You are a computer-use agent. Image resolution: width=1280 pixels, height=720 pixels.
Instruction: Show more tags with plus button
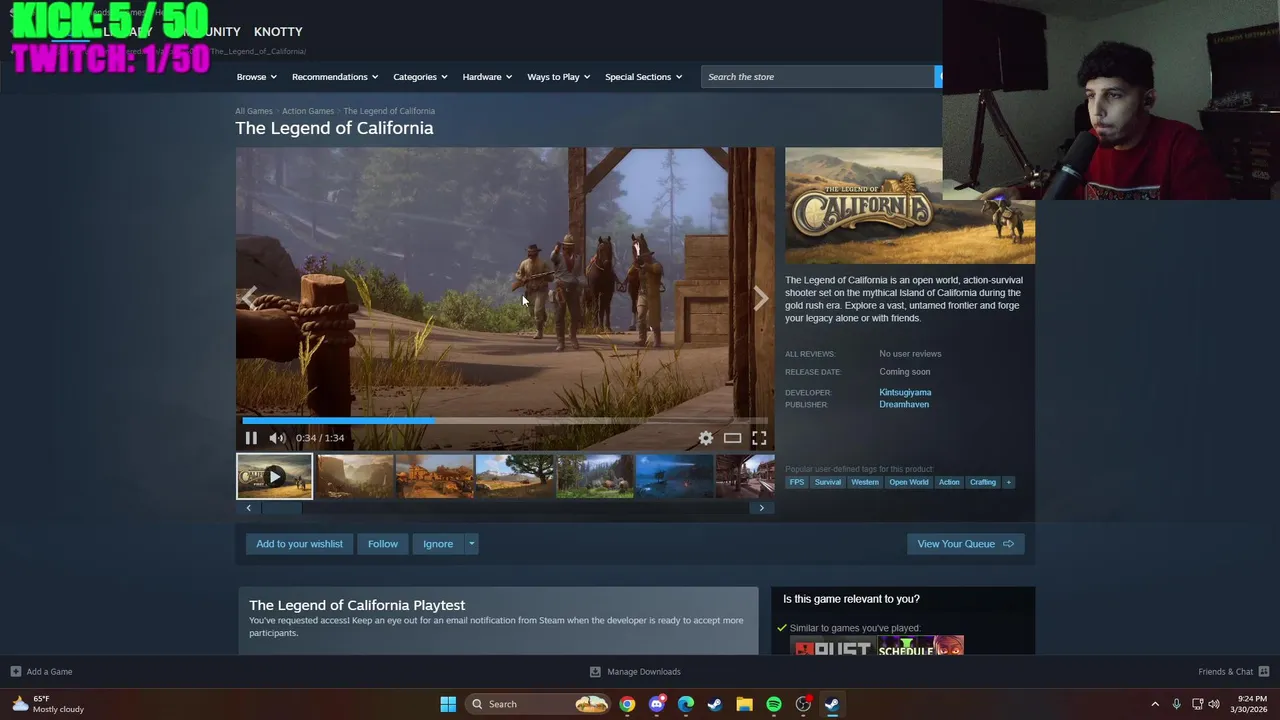(x=1008, y=482)
